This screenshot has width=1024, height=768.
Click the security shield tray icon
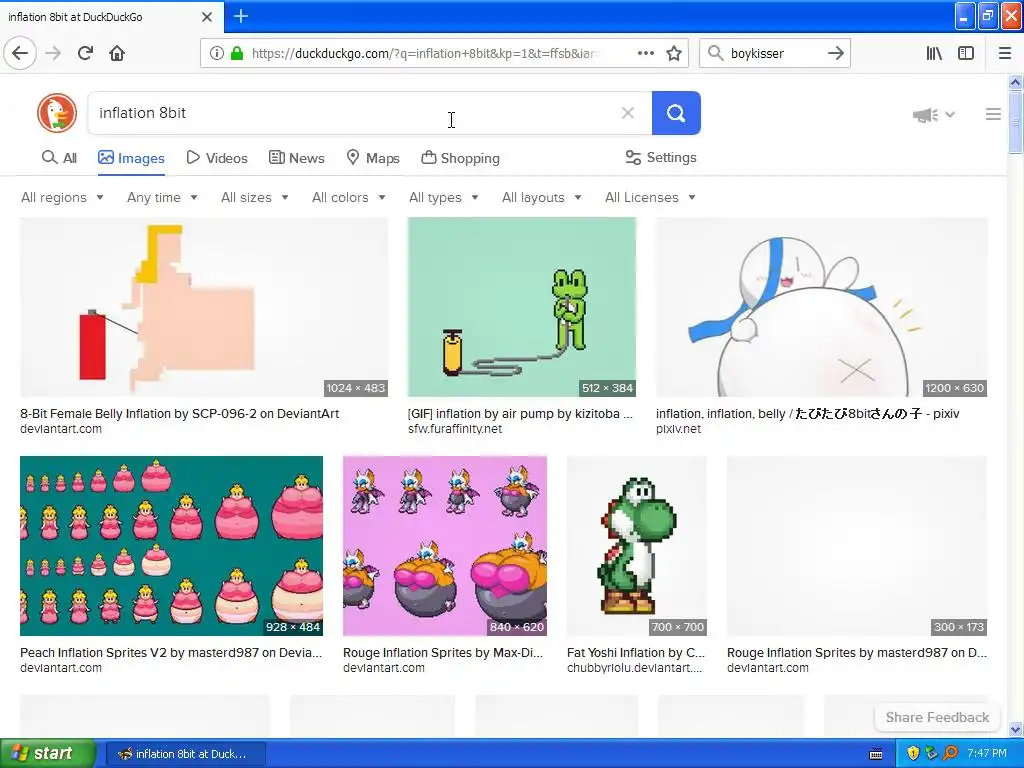click(x=913, y=754)
